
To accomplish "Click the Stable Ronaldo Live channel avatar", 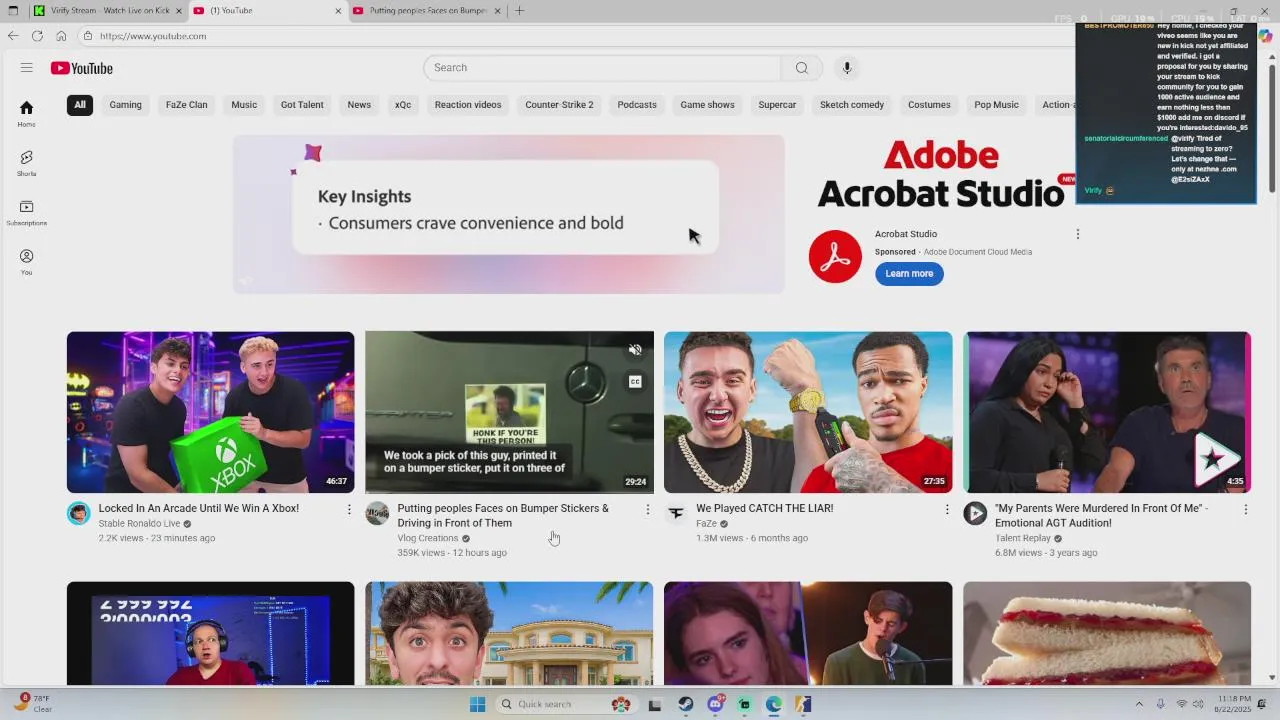I will tap(78, 514).
